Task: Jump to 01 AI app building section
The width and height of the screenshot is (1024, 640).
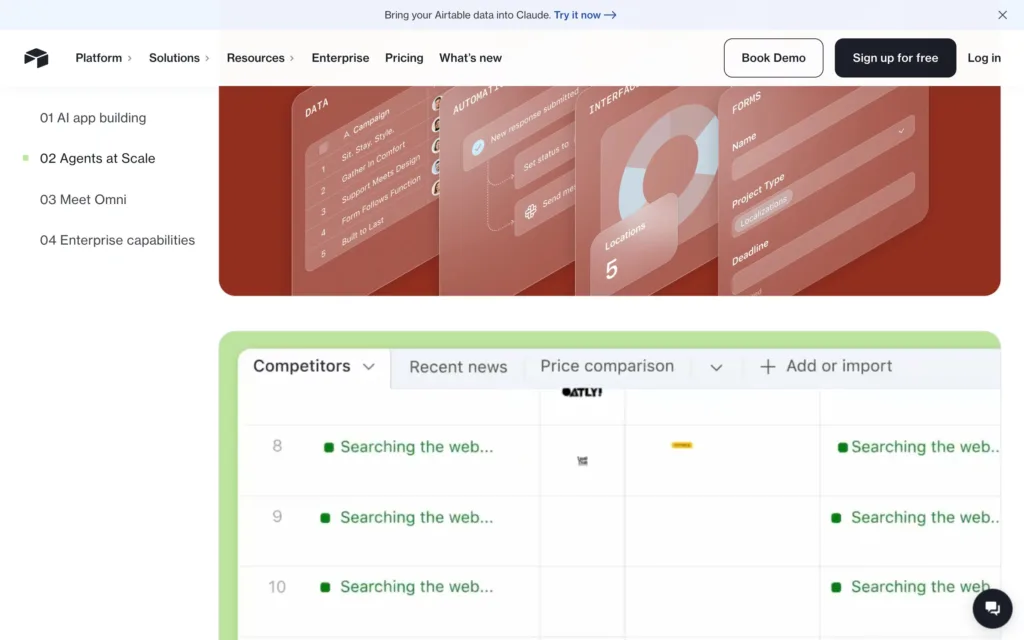Action: tap(93, 118)
